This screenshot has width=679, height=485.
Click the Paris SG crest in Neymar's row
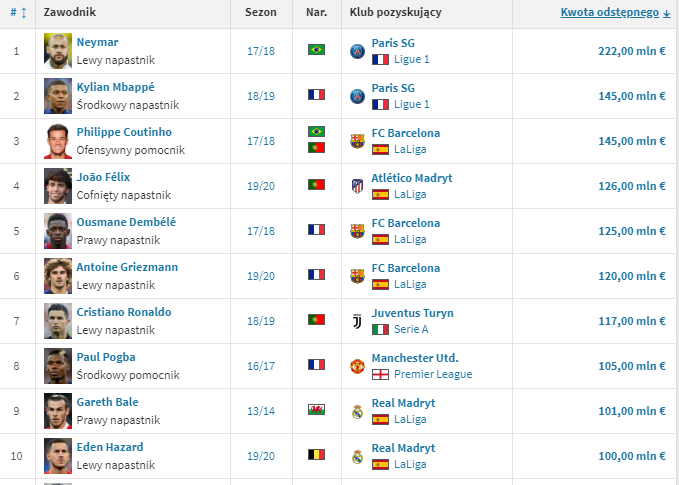[x=357, y=52]
